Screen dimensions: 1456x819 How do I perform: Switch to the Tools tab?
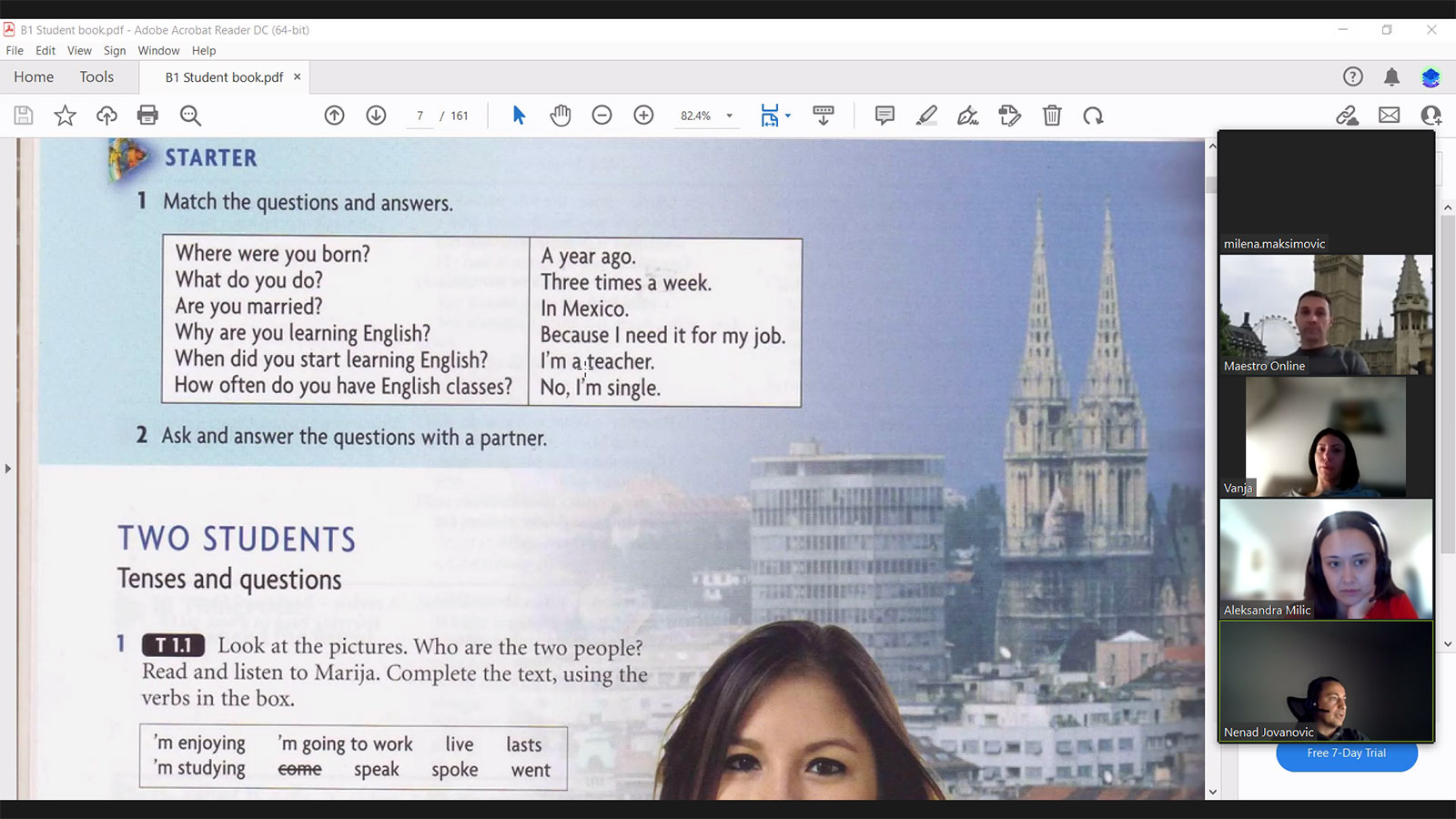[x=96, y=77]
